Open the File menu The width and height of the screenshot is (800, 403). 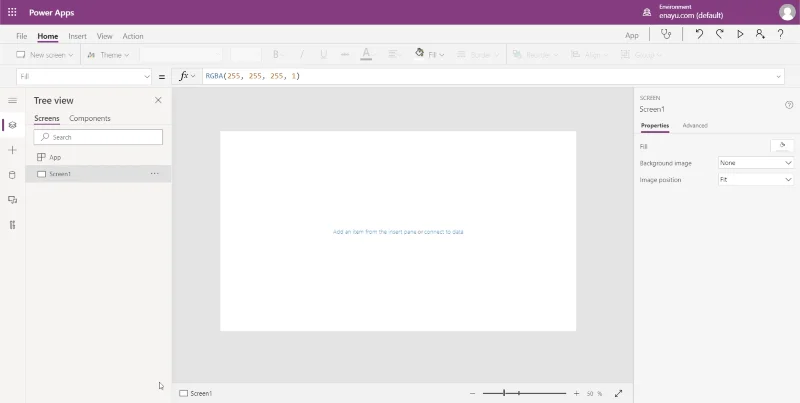(21, 36)
